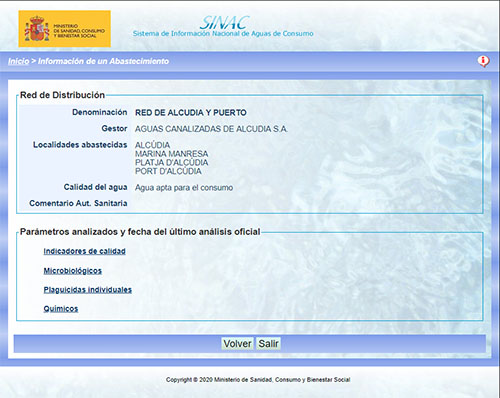Click the Copyright 2020 footer text
Image resolution: width=500 pixels, height=398 pixels.
pos(258,380)
